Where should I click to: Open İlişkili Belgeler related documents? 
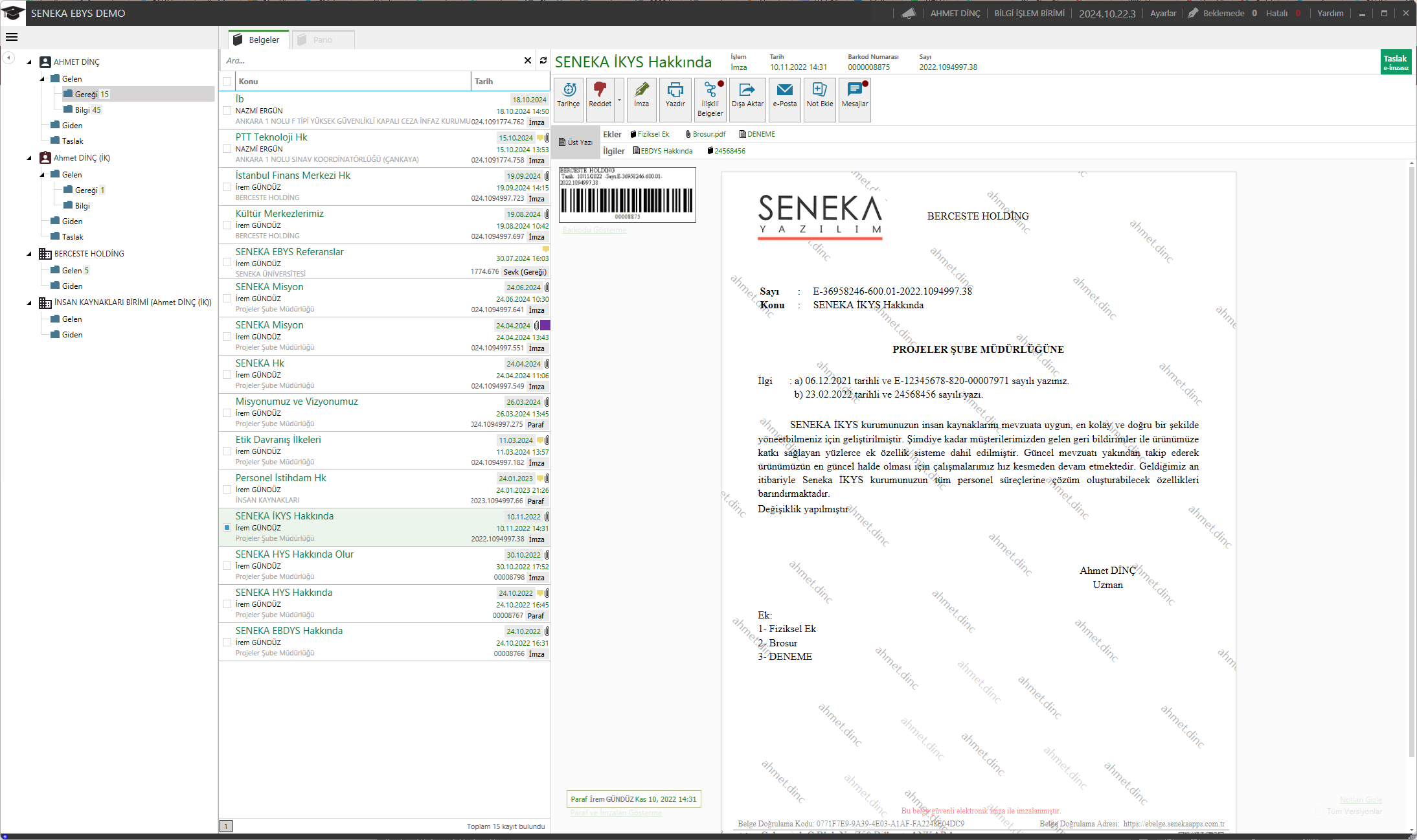tap(710, 98)
